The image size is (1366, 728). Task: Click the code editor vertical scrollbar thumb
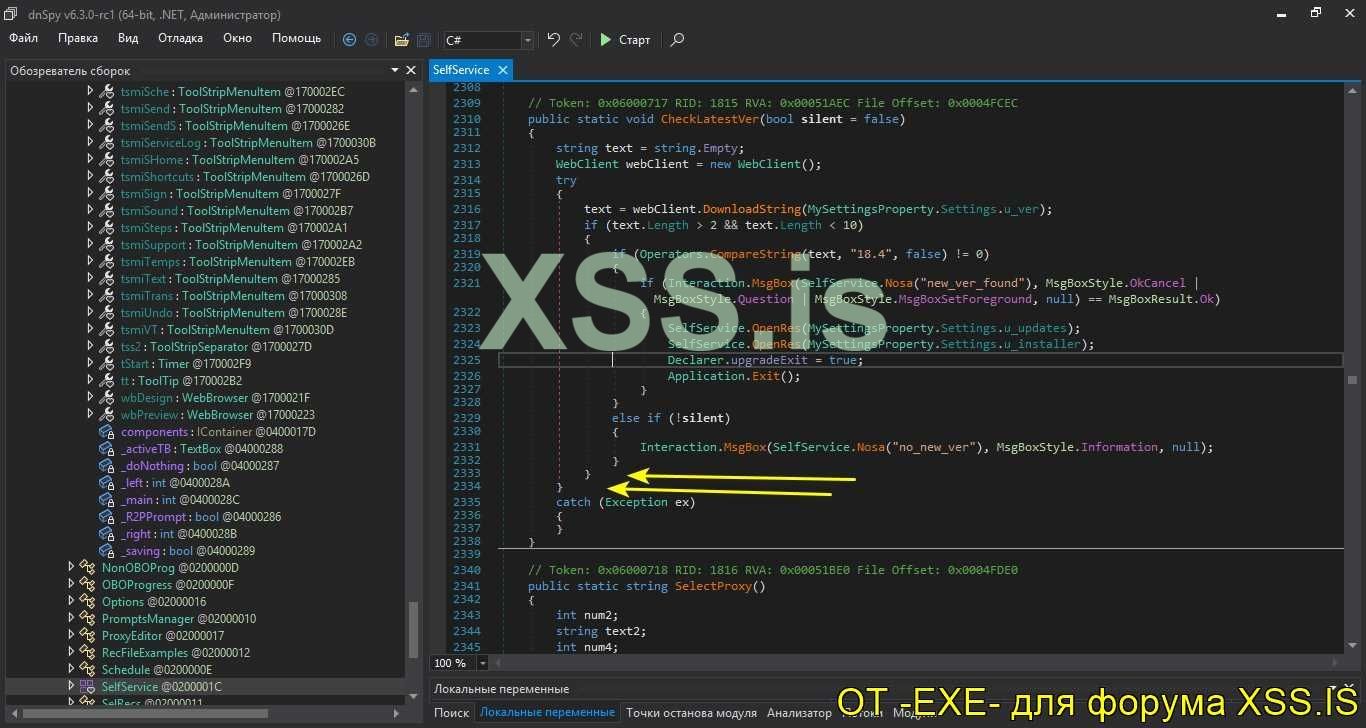tap(1352, 380)
